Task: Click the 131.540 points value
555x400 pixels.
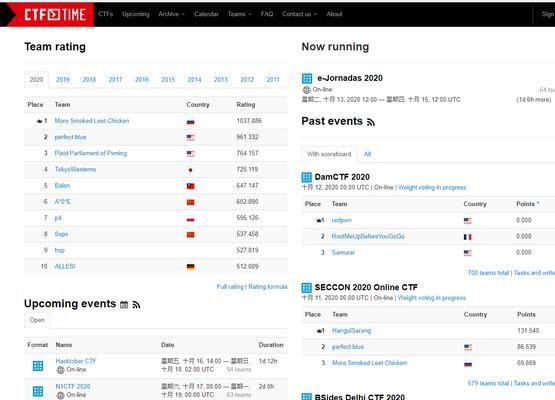Action: (x=528, y=331)
